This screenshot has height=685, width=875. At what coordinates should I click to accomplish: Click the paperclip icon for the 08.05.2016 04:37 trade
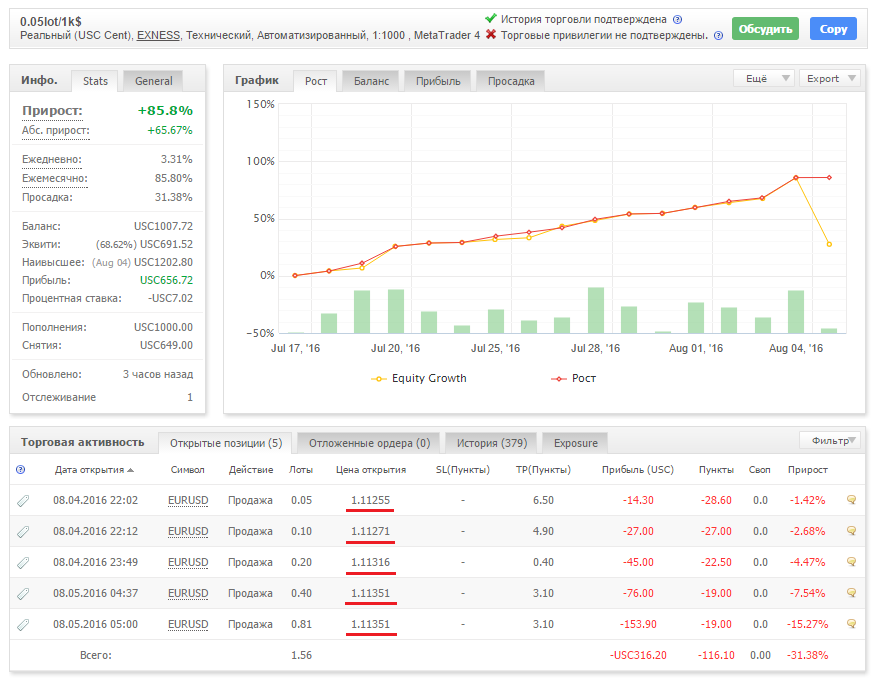pyautogui.click(x=23, y=594)
